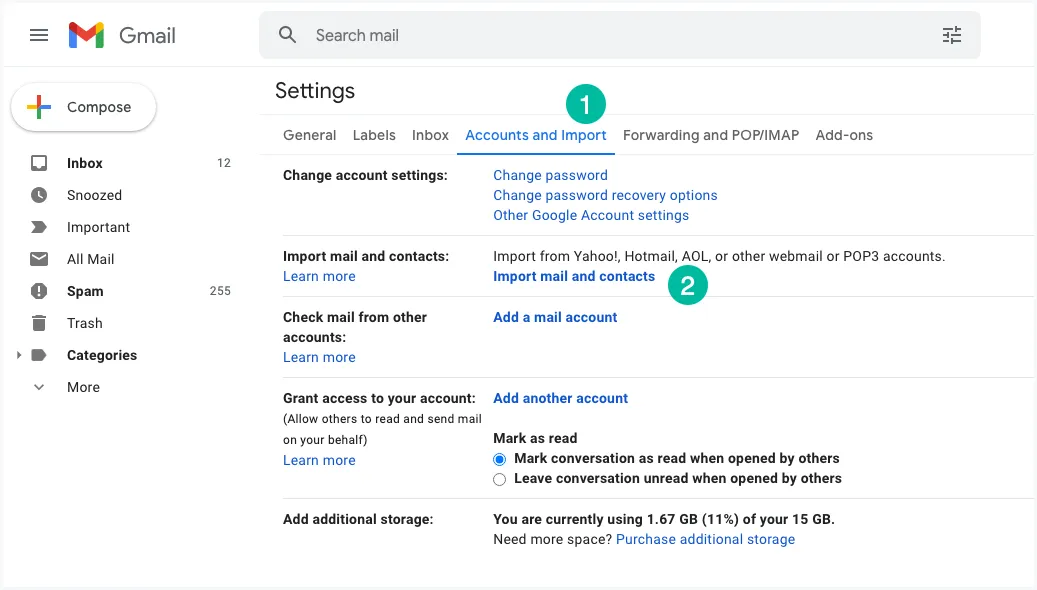Image resolution: width=1037 pixels, height=590 pixels.
Task: Select Mark conversation as read option
Action: (499, 459)
